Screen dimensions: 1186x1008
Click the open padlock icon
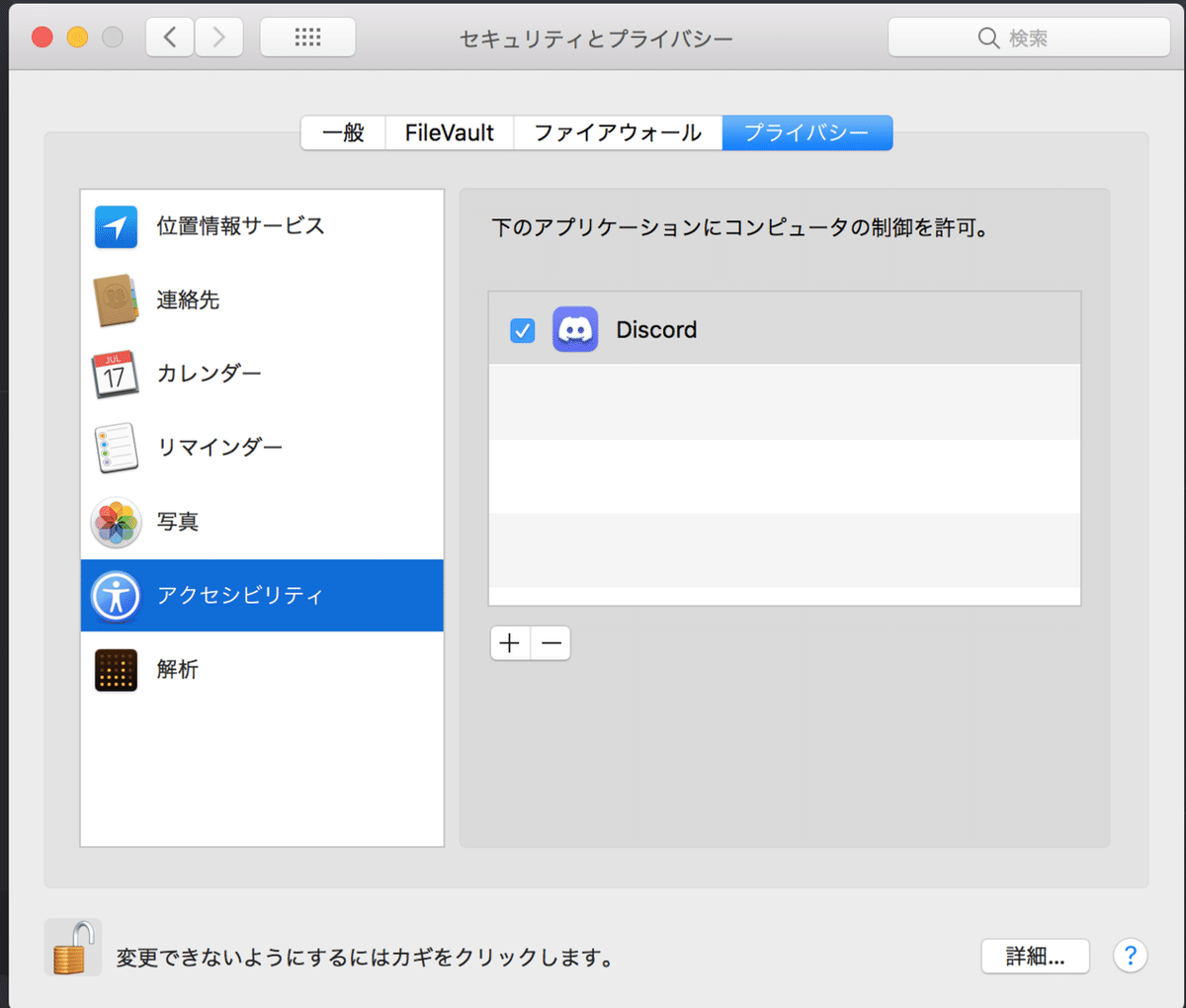coord(74,948)
